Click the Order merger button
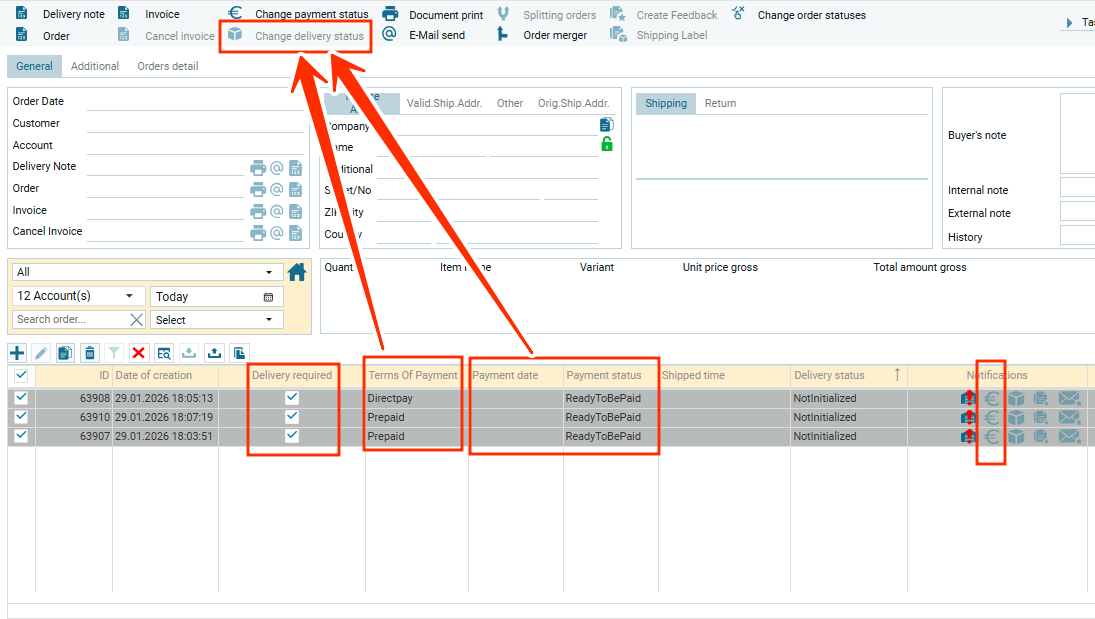This screenshot has width=1095, height=619. coord(555,35)
